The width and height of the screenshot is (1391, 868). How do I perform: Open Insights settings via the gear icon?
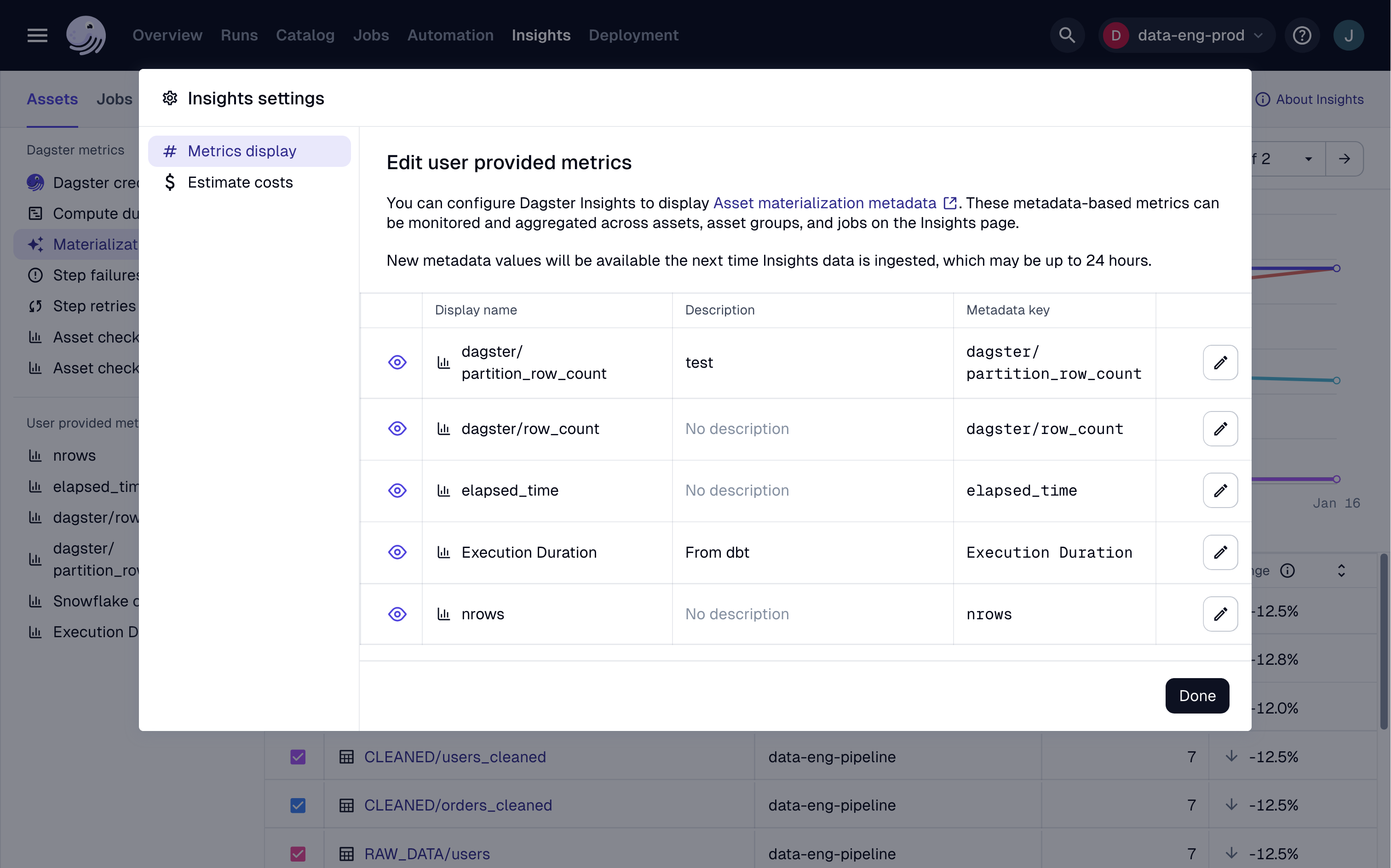tap(169, 98)
